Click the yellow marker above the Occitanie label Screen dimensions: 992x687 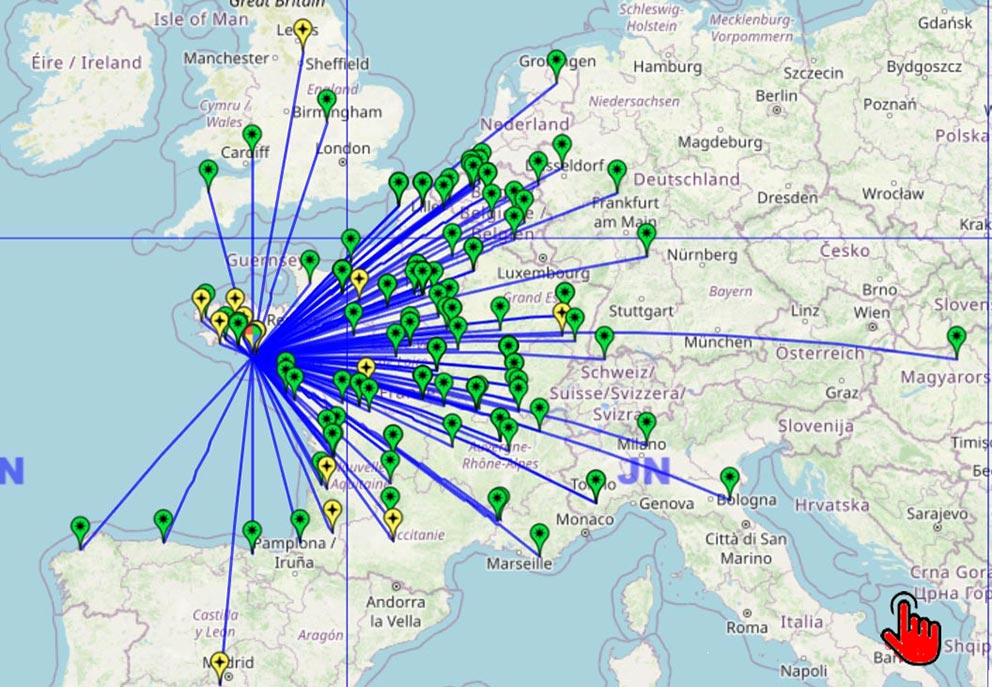pyautogui.click(x=393, y=520)
